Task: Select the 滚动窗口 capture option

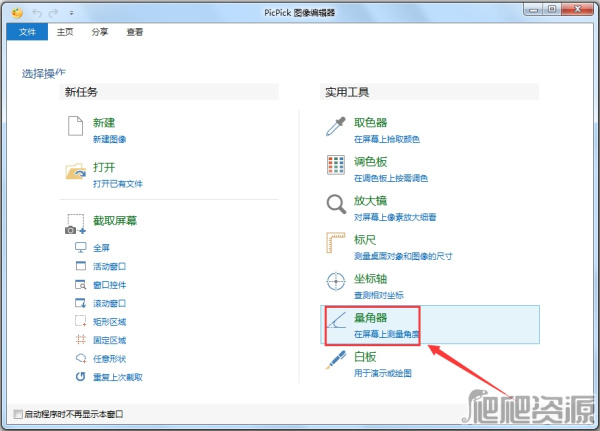Action: coord(109,304)
